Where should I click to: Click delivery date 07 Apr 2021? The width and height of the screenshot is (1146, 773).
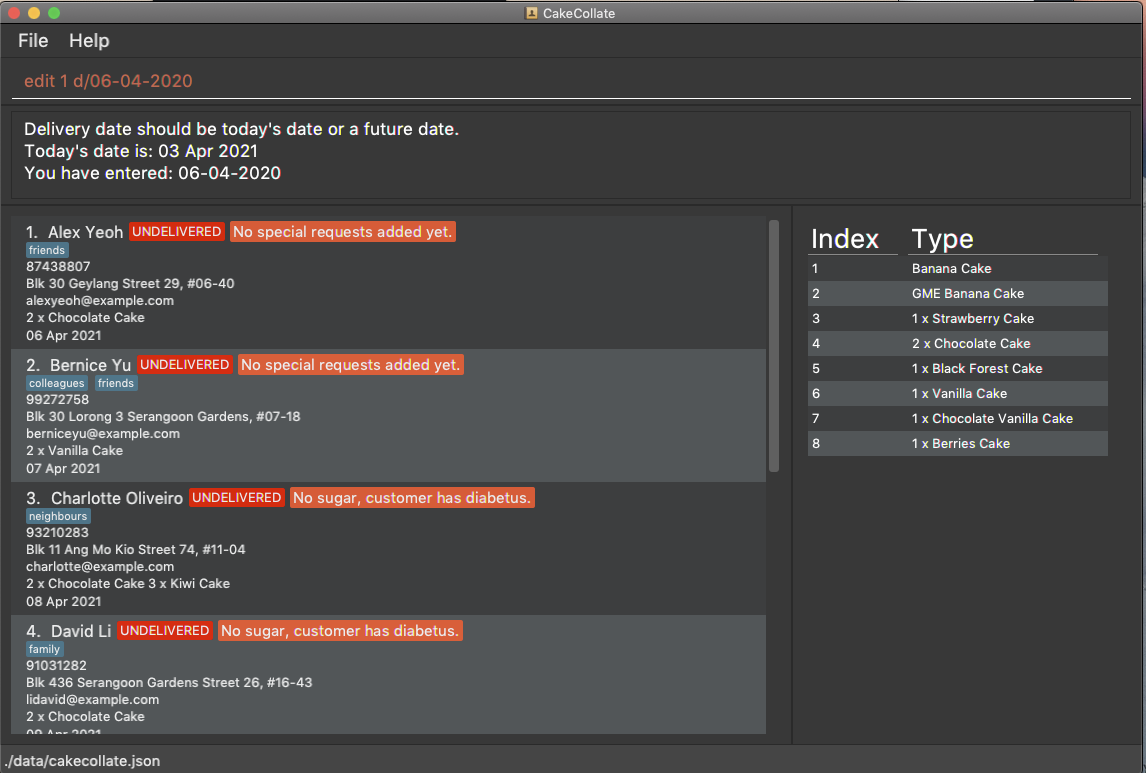point(64,468)
